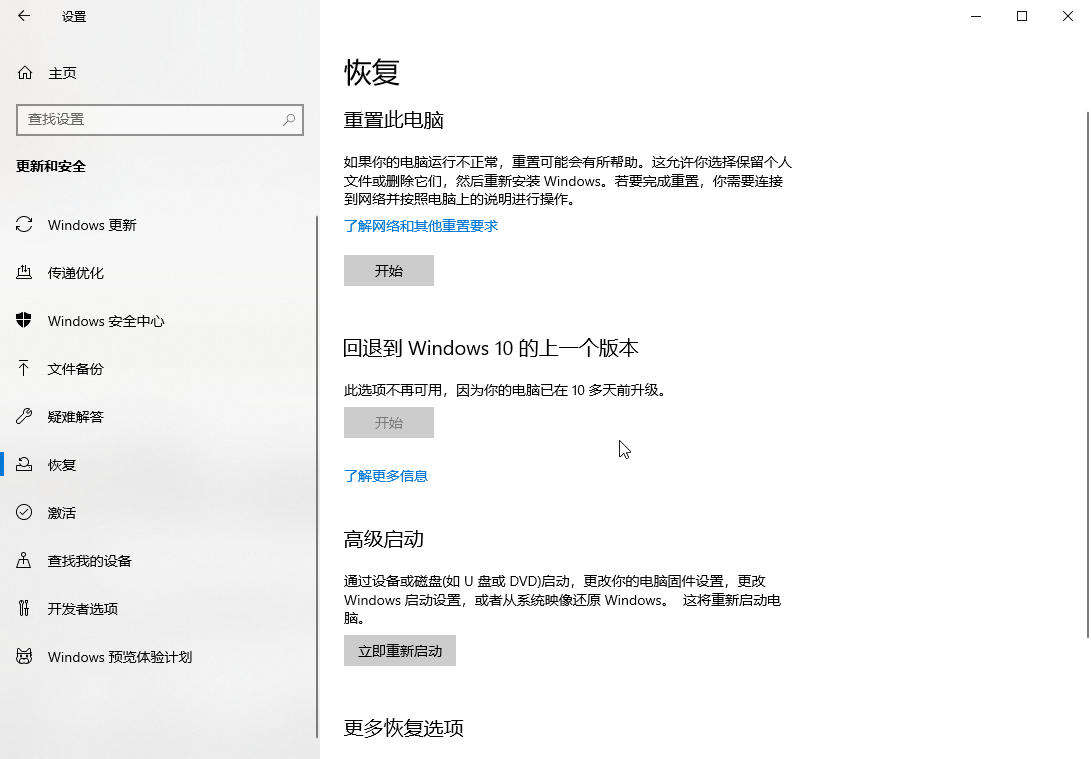Click the 查找设置 search field
Image resolution: width=1091 pixels, height=759 pixels.
[160, 120]
